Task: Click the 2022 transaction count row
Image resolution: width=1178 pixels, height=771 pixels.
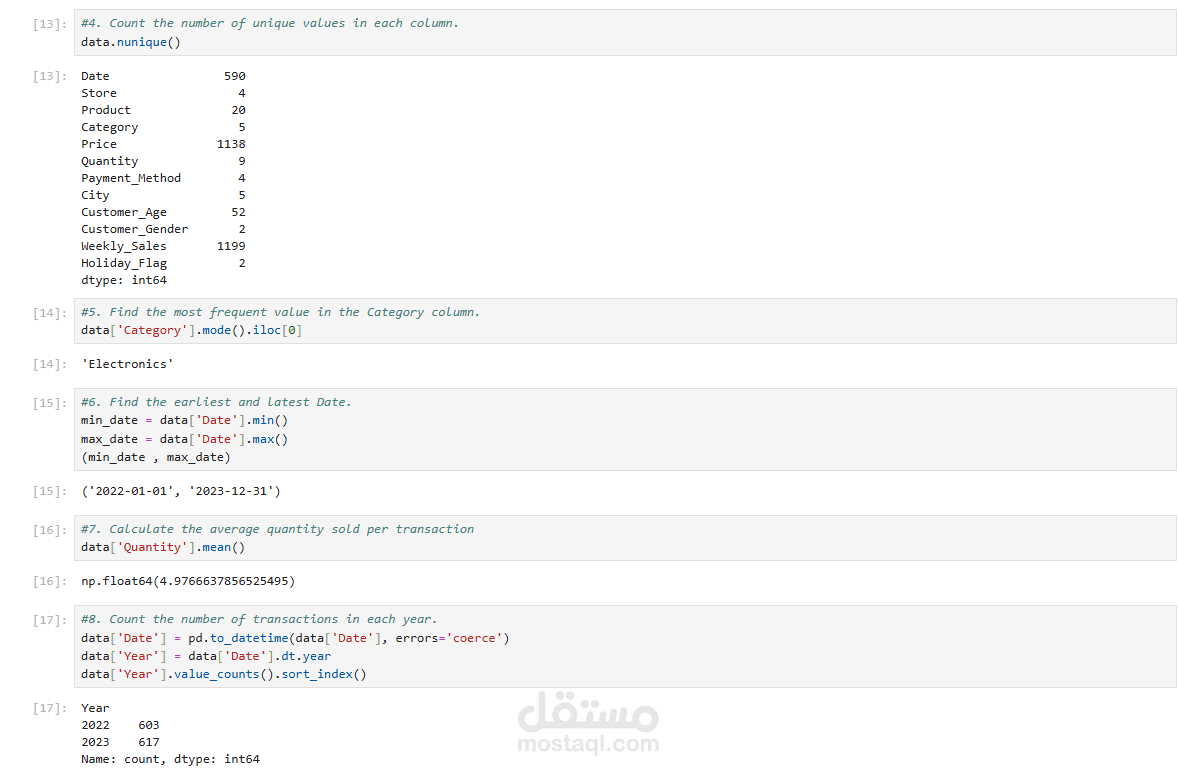Action: (x=120, y=725)
